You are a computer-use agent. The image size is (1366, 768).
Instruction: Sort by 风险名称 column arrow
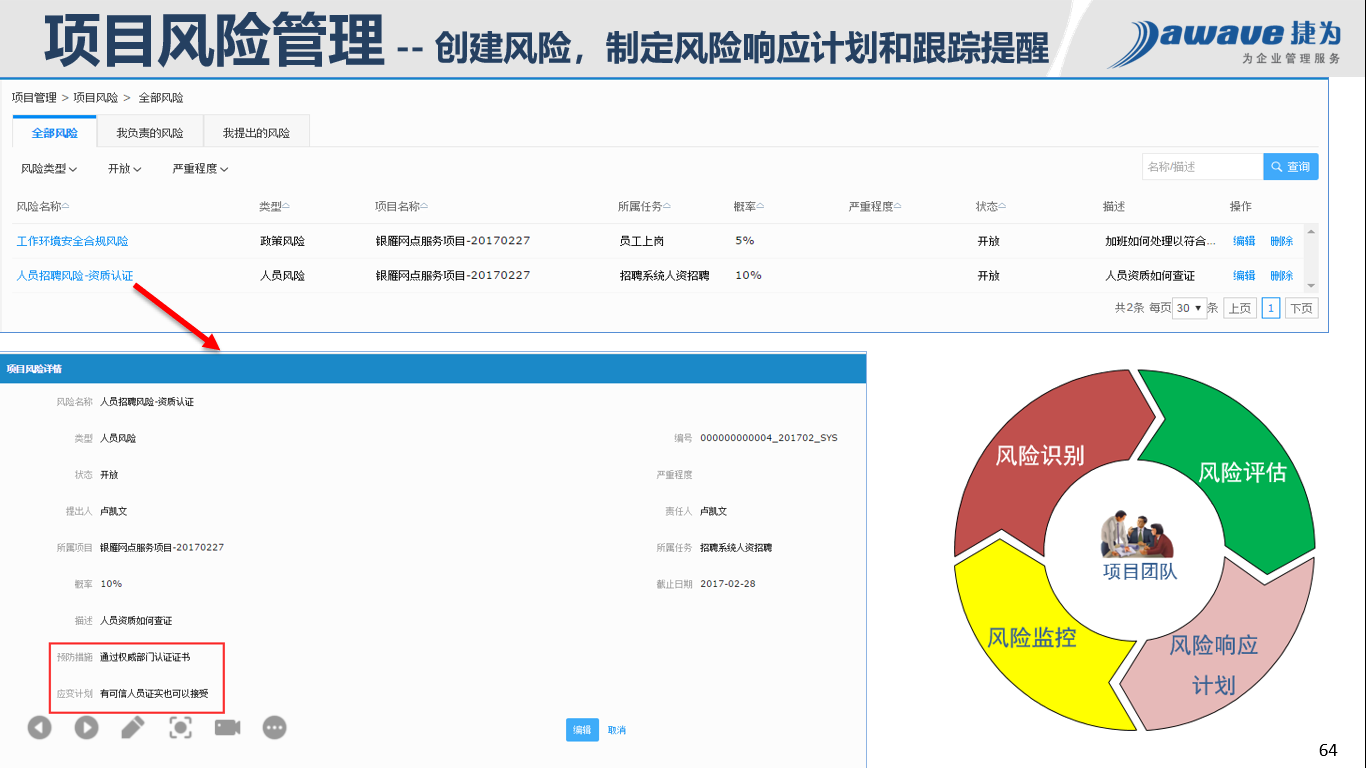[66, 206]
